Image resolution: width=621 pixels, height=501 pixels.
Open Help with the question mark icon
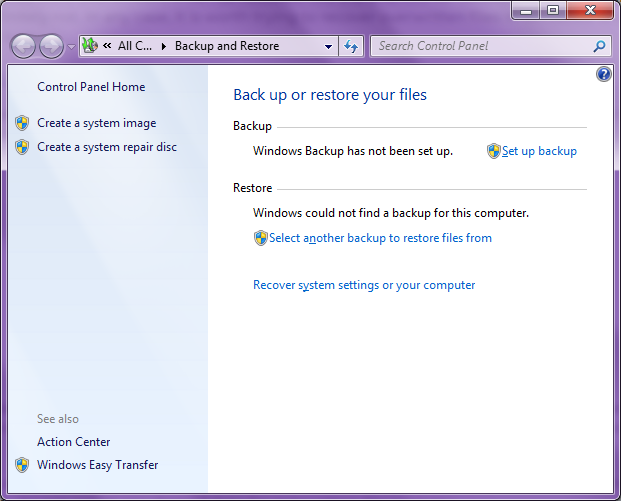604,74
